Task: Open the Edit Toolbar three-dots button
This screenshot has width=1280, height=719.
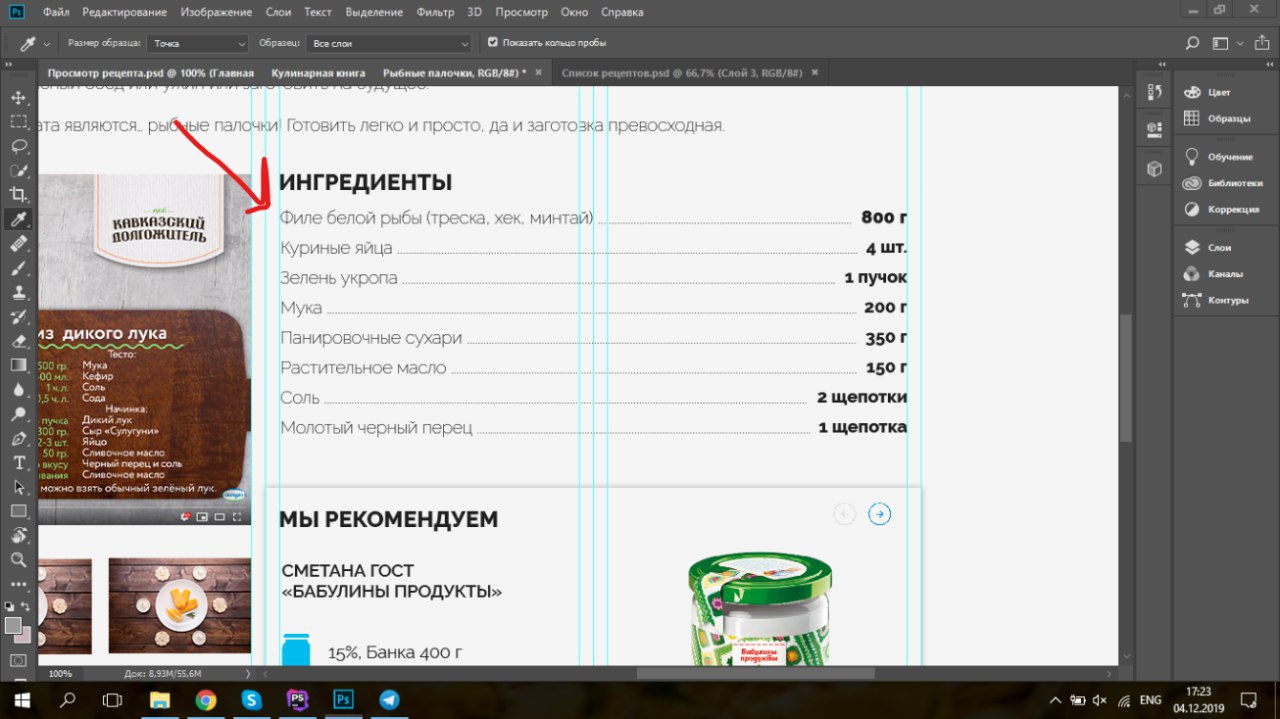Action: [18, 584]
